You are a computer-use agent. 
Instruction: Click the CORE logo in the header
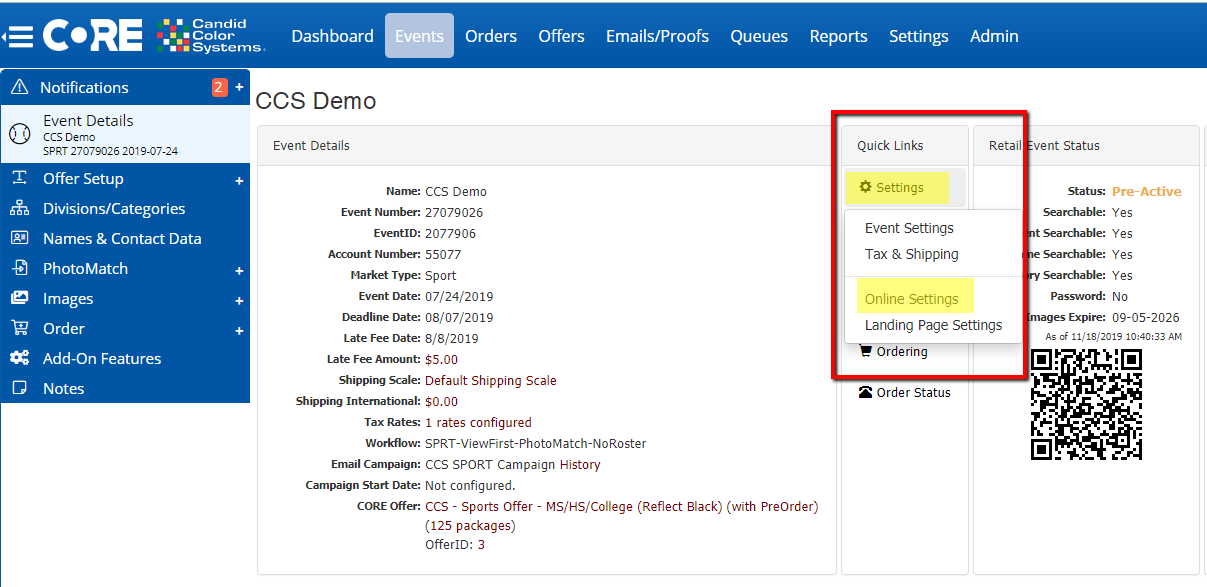(x=92, y=36)
